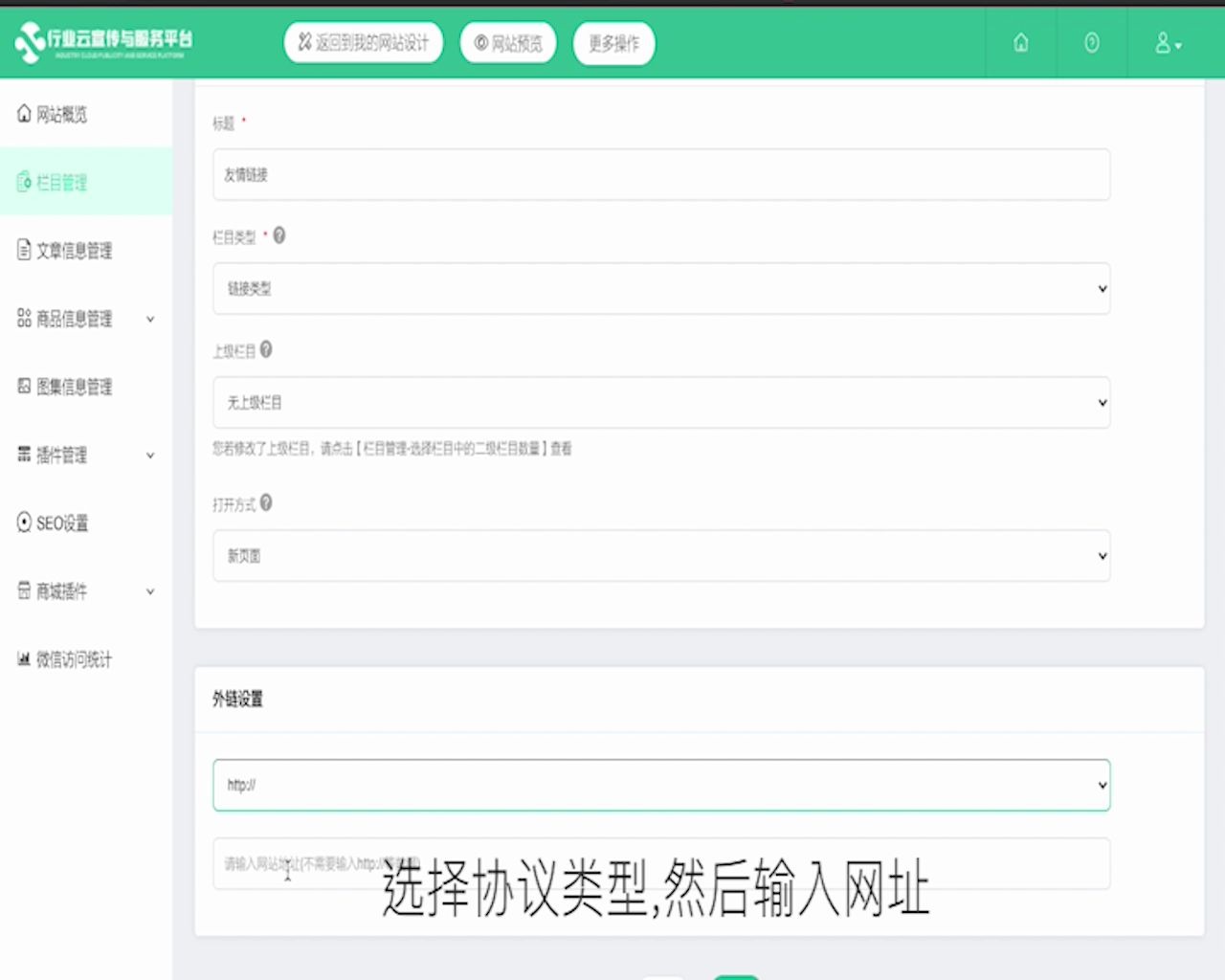This screenshot has width=1225, height=980.
Task: Click the 商品信息管理 grid icon
Action: click(x=24, y=318)
